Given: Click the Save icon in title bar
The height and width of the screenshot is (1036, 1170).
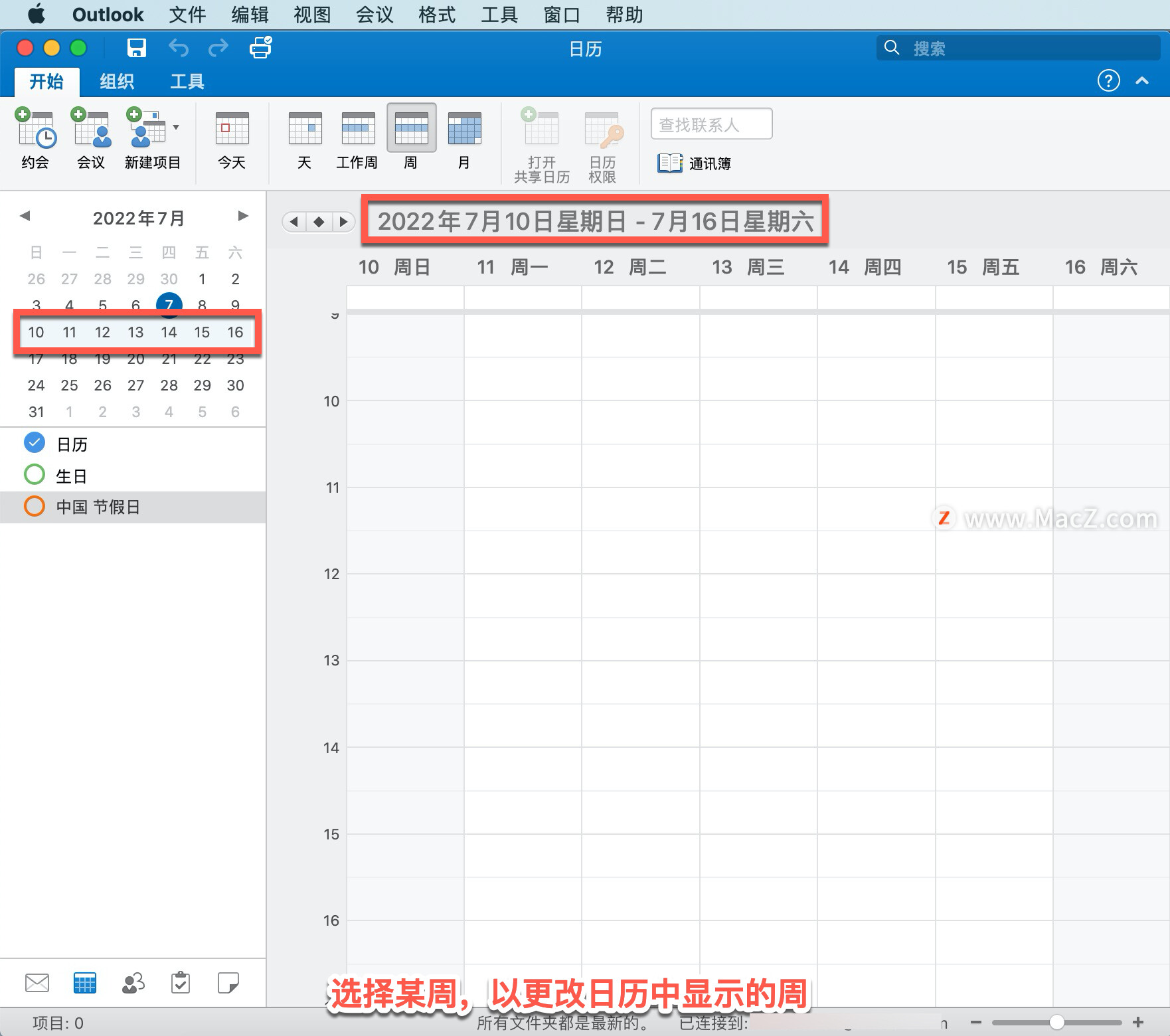Looking at the screenshot, I should tap(137, 48).
